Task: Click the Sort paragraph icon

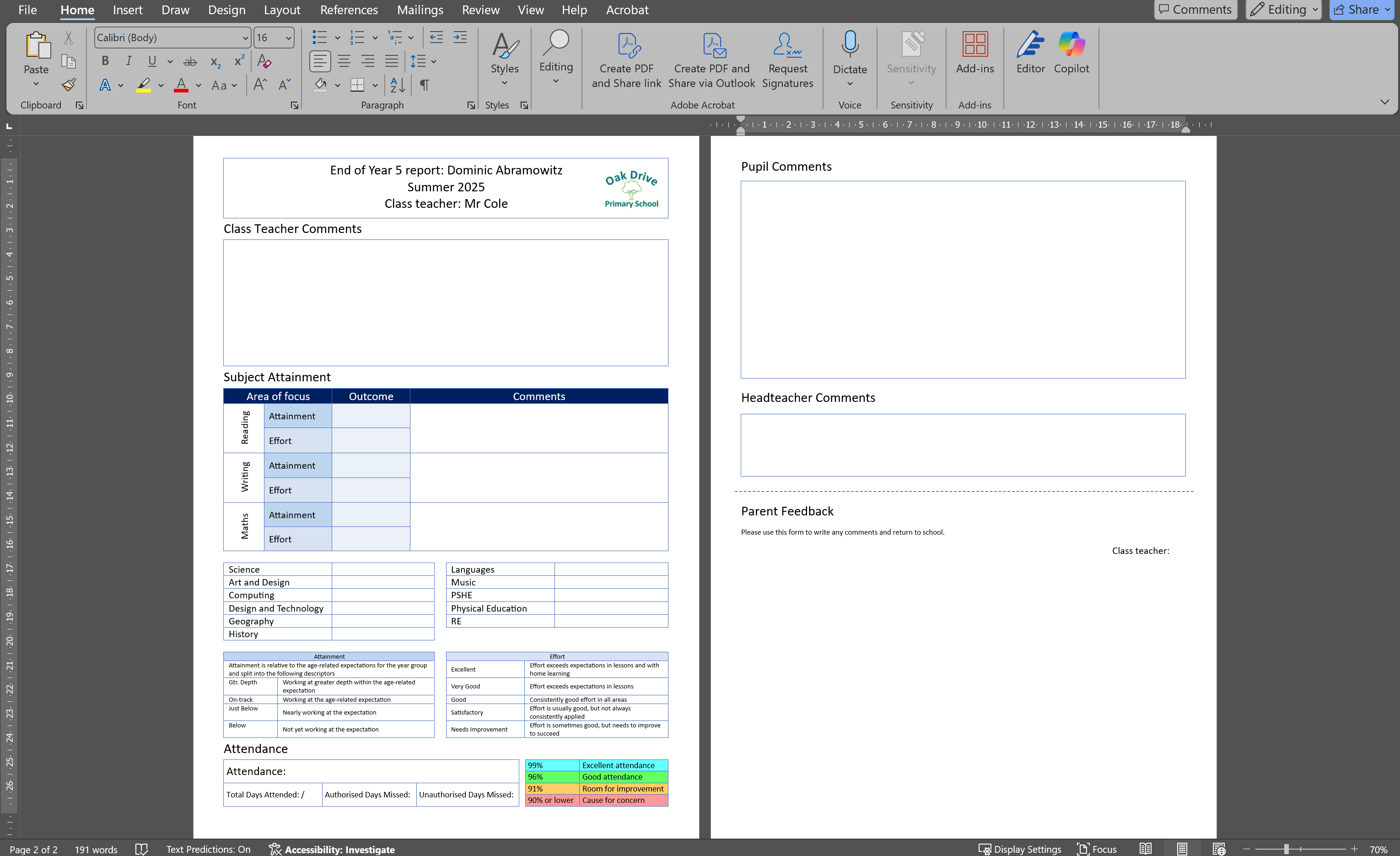Action: click(397, 85)
